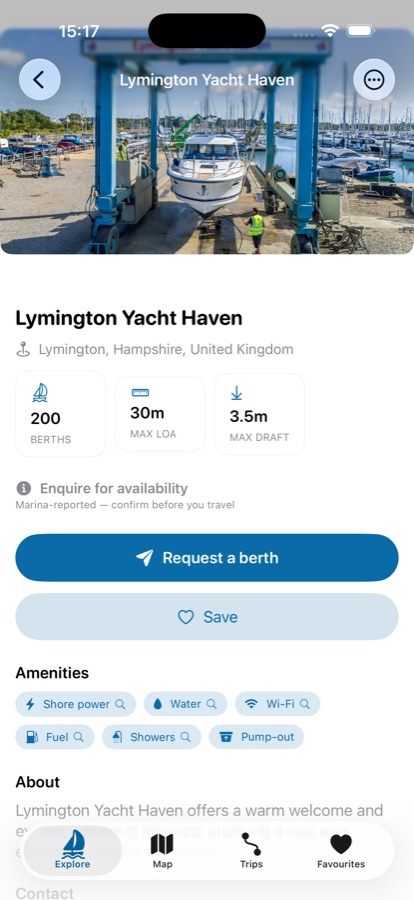Tap the marina boat hoist photo

click(207, 141)
